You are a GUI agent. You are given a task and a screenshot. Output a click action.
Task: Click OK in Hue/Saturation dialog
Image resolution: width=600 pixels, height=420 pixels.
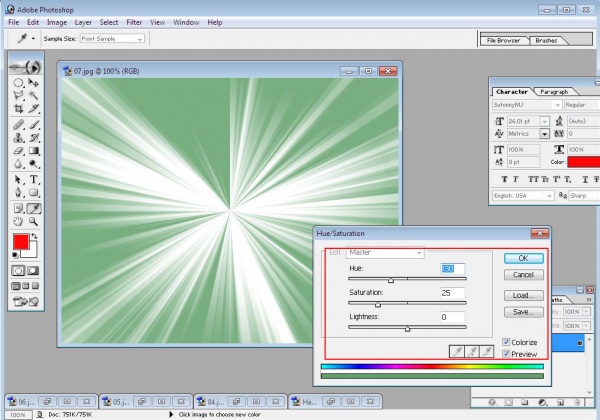click(523, 258)
